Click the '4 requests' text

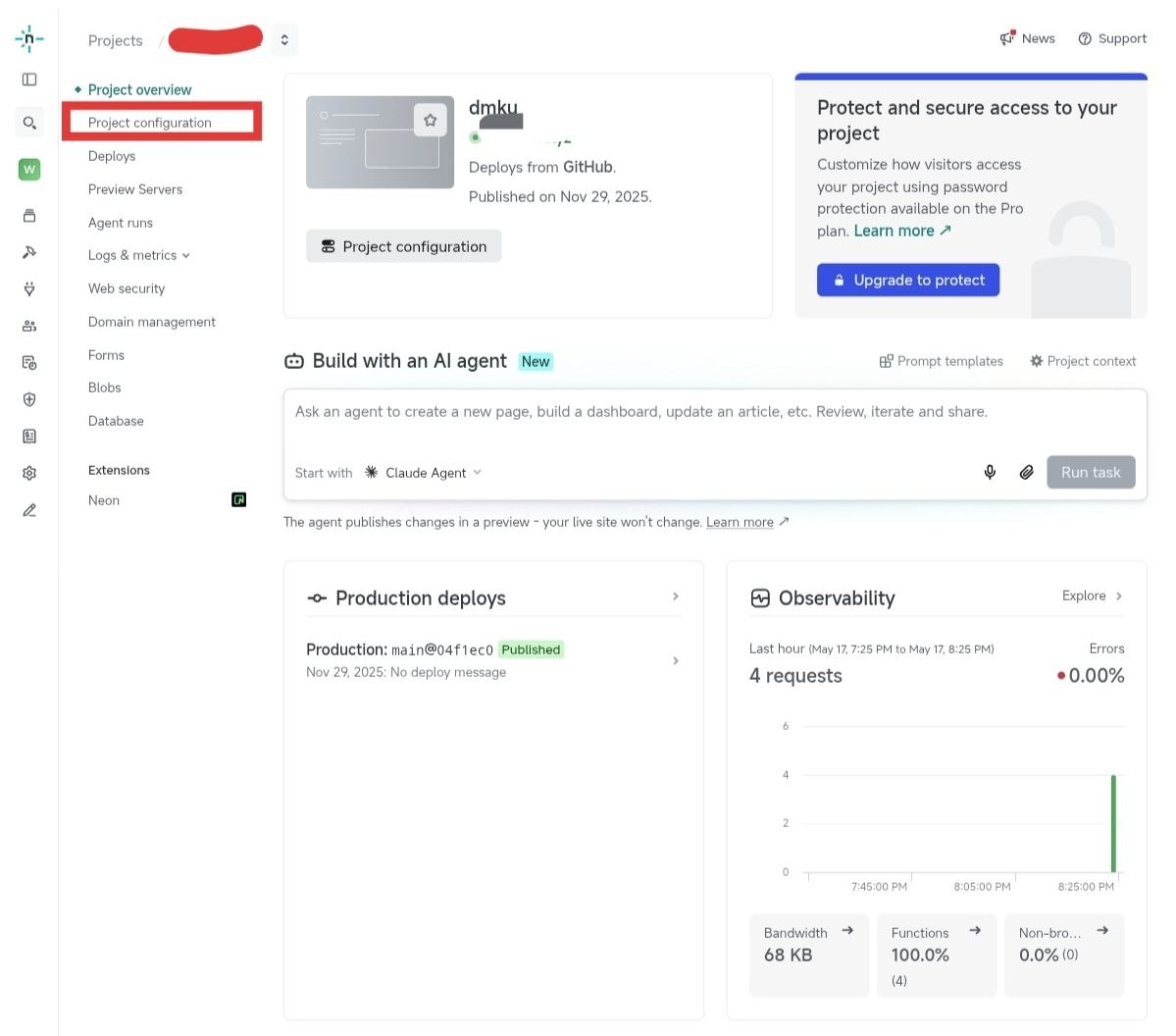(x=795, y=676)
